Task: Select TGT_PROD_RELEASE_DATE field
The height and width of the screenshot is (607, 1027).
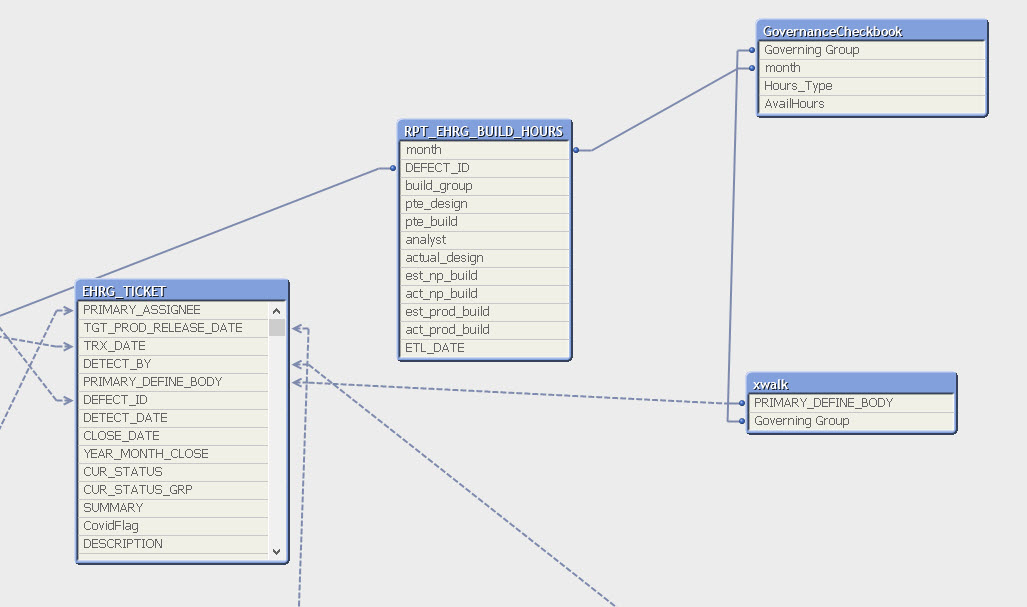Action: [x=173, y=327]
